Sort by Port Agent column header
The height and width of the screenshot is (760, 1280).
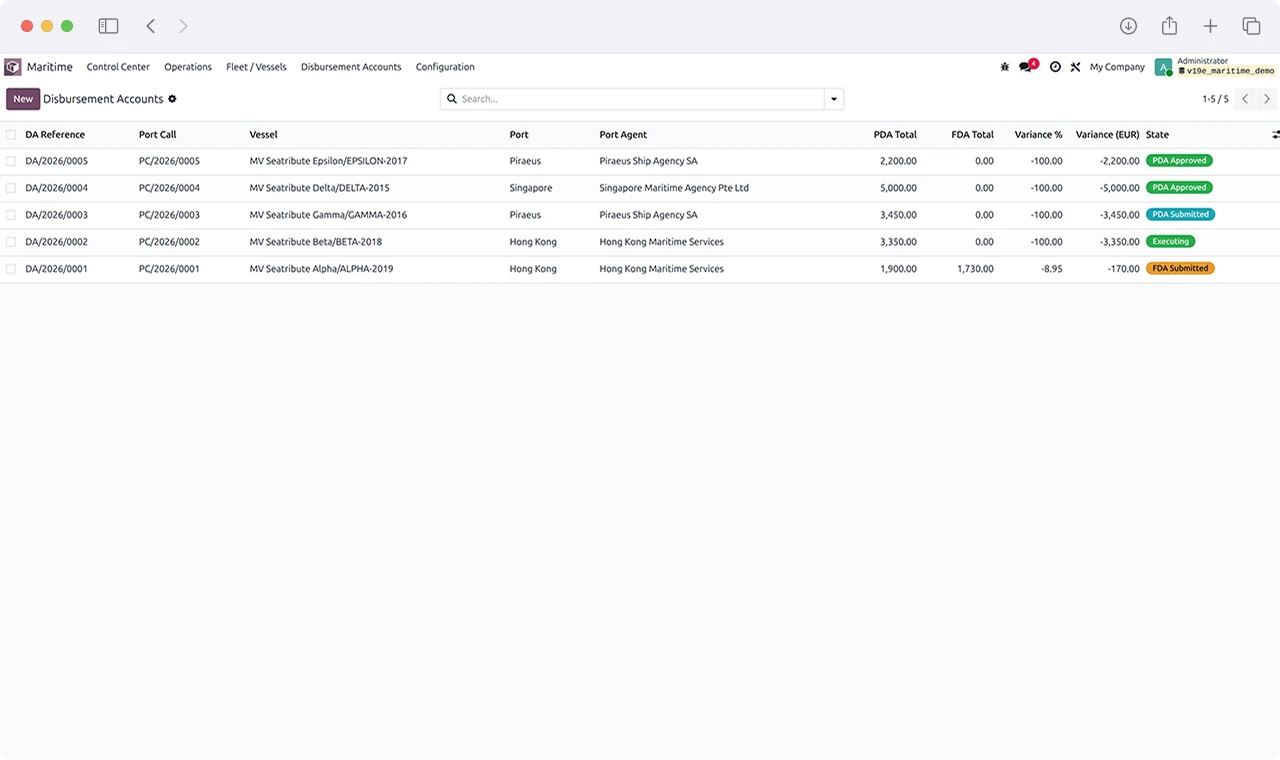pyautogui.click(x=623, y=135)
